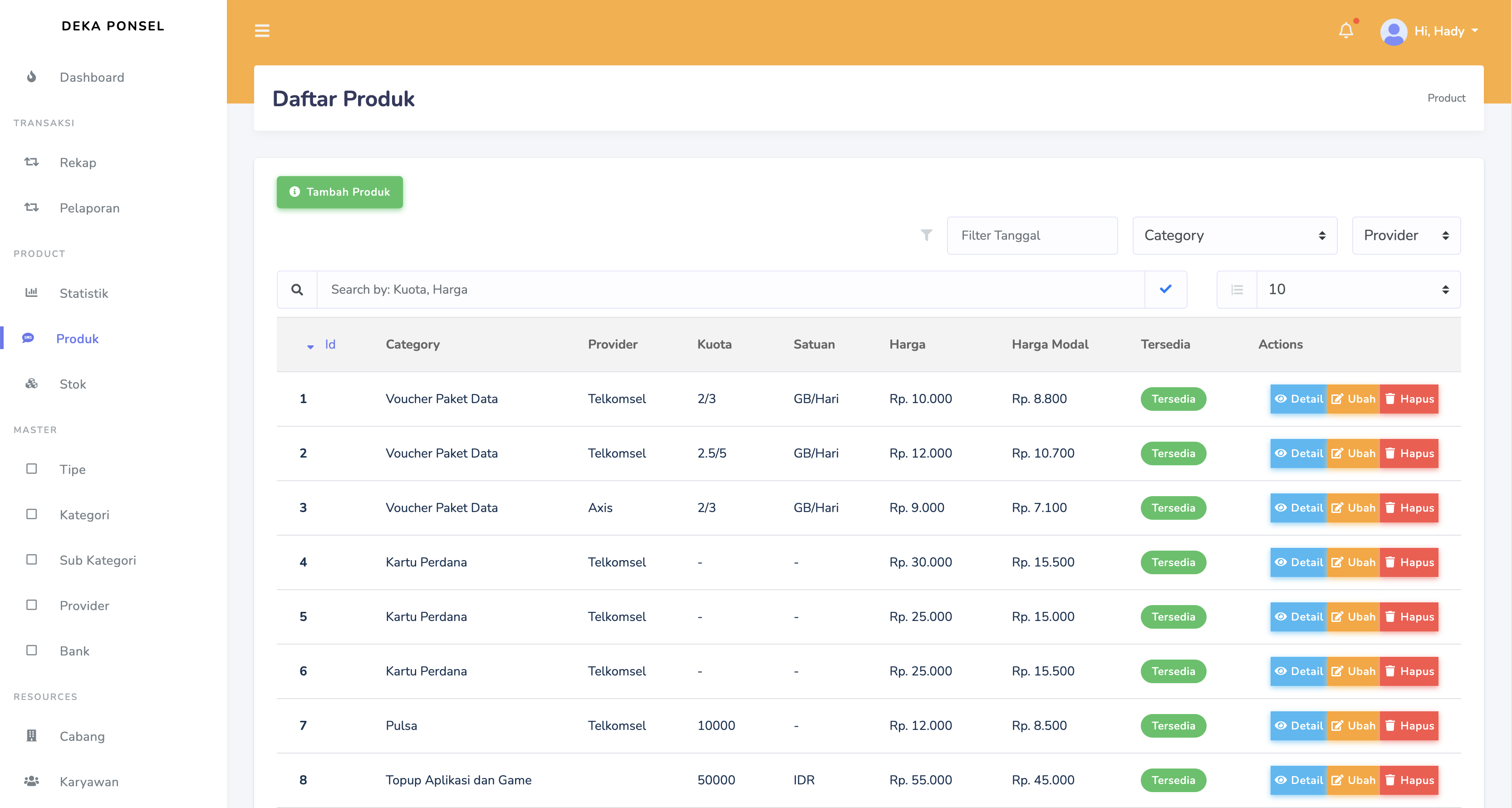Apply search with the blue checkmark
Viewport: 1512px width, 808px height.
1166,289
